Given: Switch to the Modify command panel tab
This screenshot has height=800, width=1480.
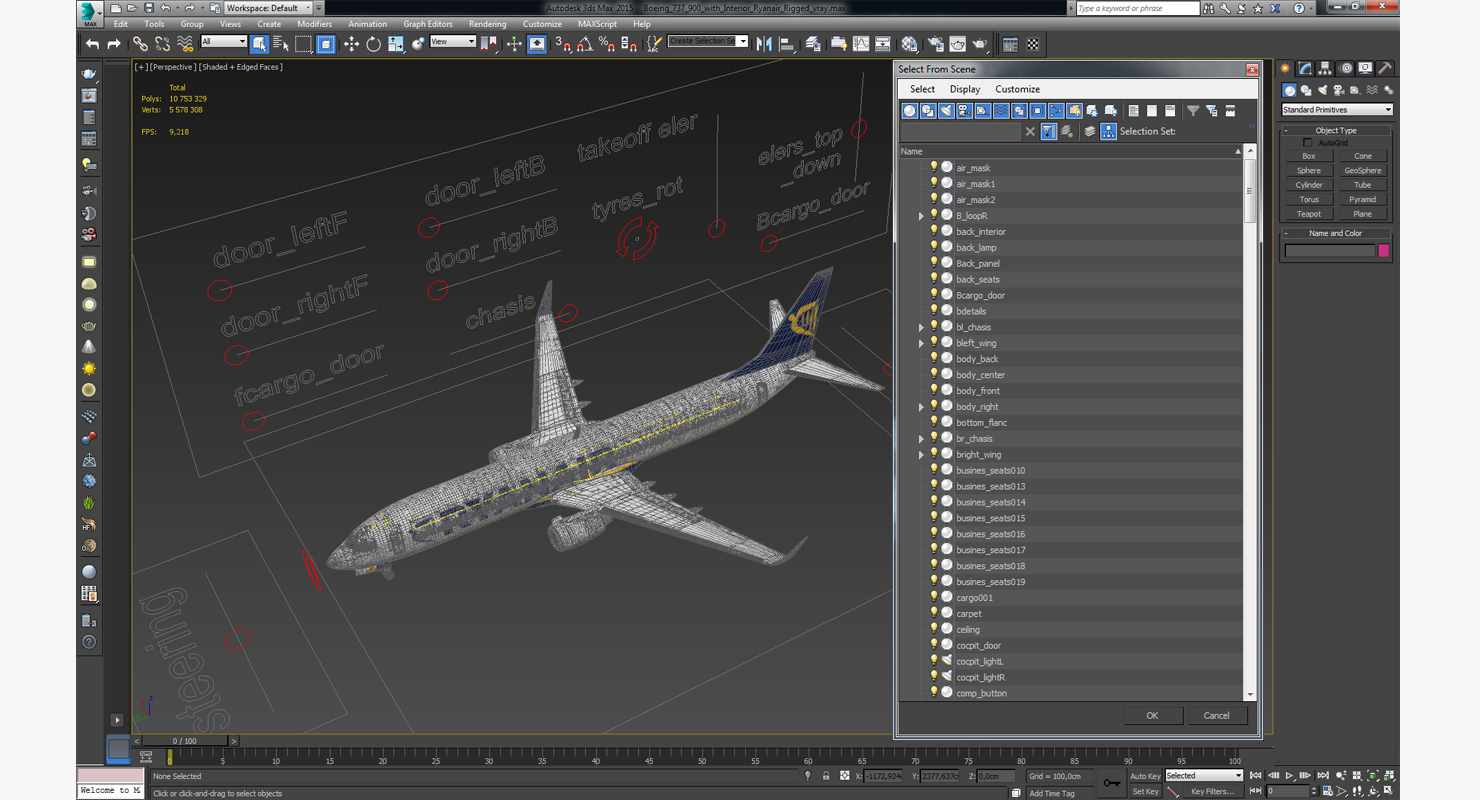Looking at the screenshot, I should click(1305, 69).
